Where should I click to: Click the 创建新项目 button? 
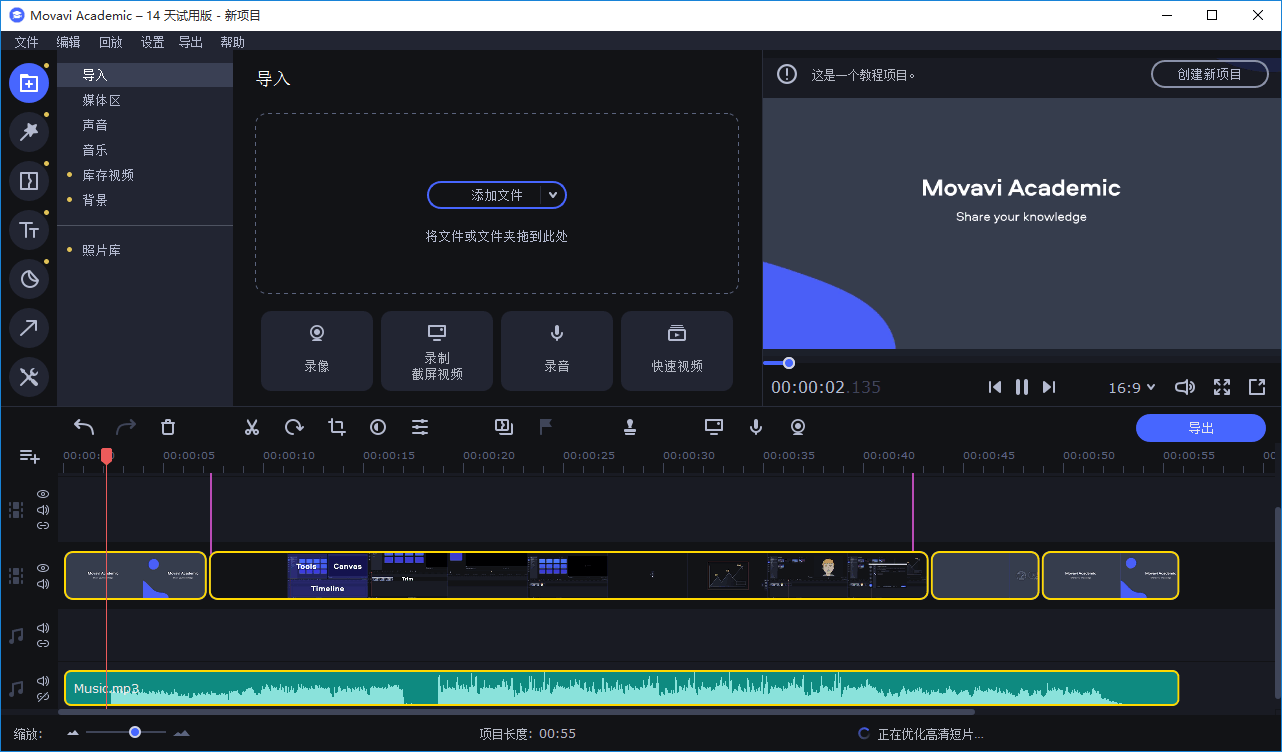1209,74
